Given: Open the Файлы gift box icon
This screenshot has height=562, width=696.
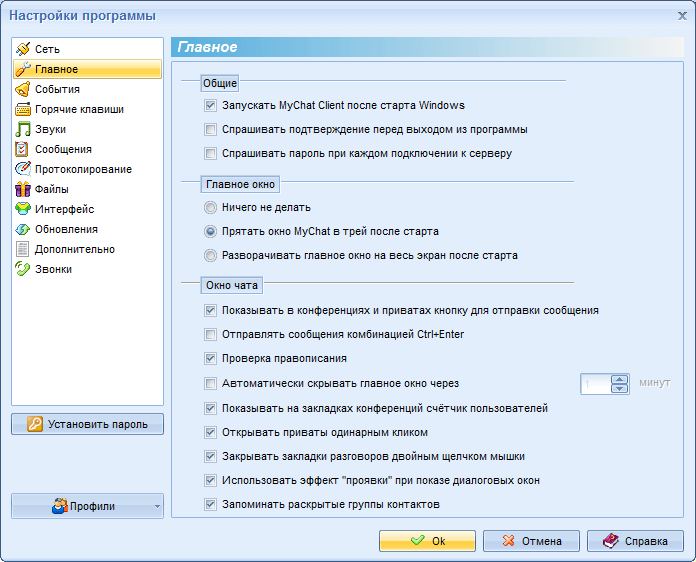Looking at the screenshot, I should pyautogui.click(x=23, y=189).
